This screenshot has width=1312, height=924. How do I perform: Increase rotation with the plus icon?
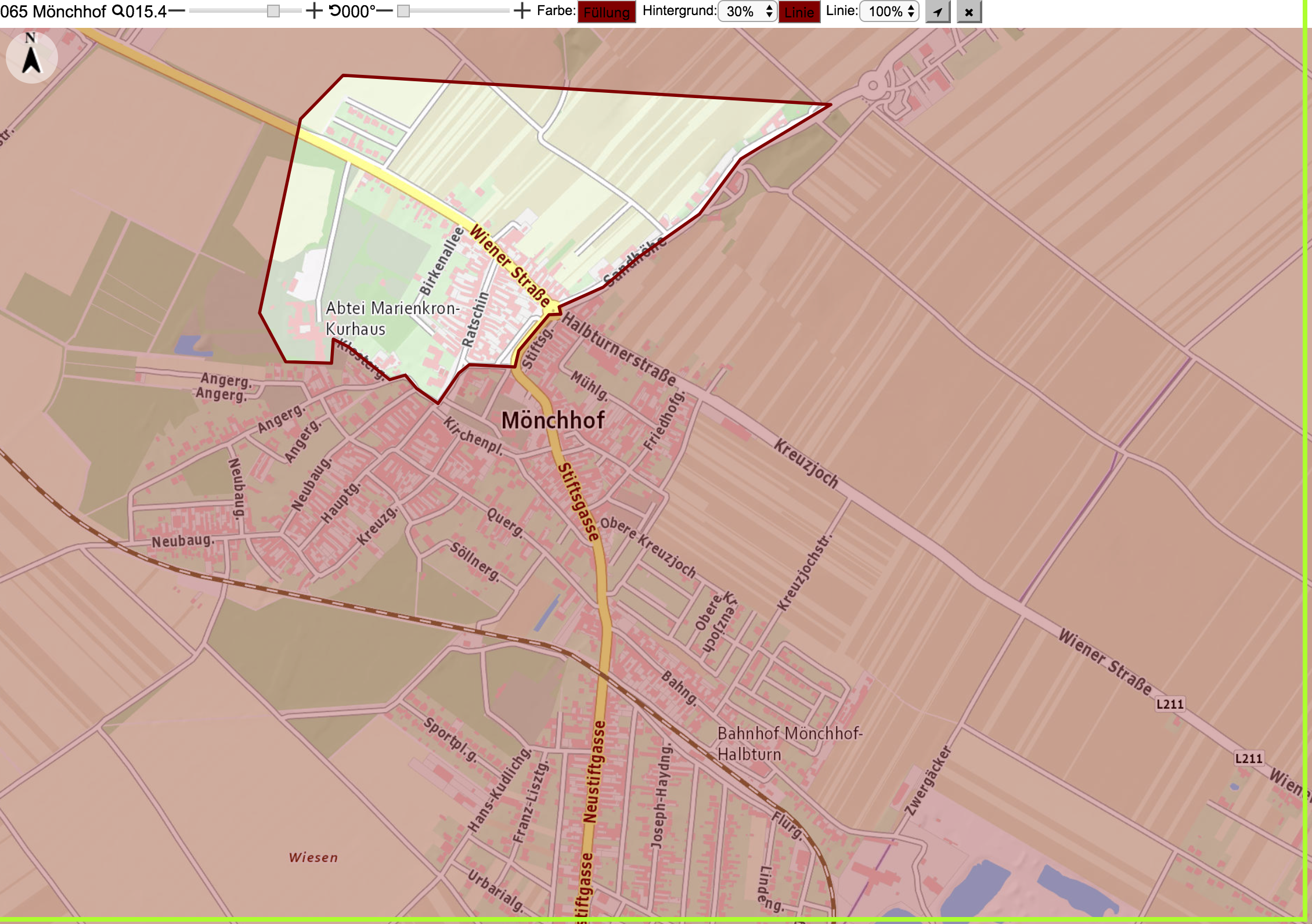click(522, 11)
